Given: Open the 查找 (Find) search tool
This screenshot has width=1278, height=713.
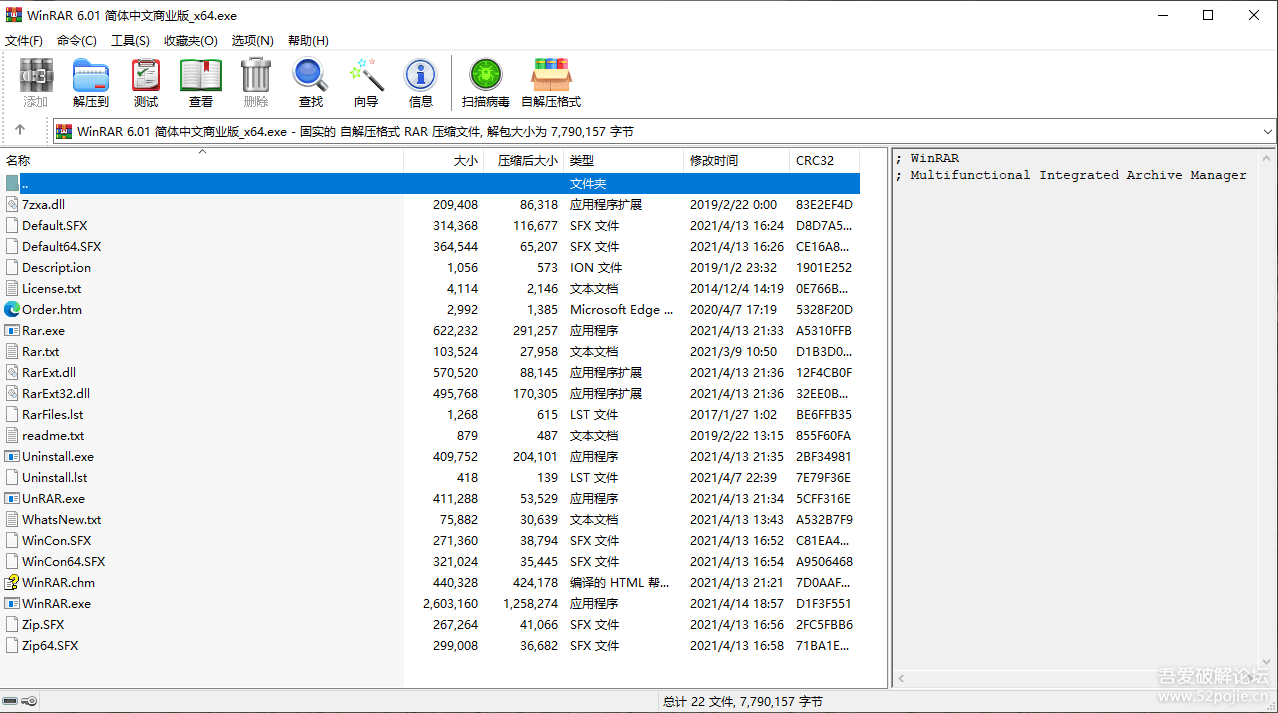Looking at the screenshot, I should click(x=311, y=76).
